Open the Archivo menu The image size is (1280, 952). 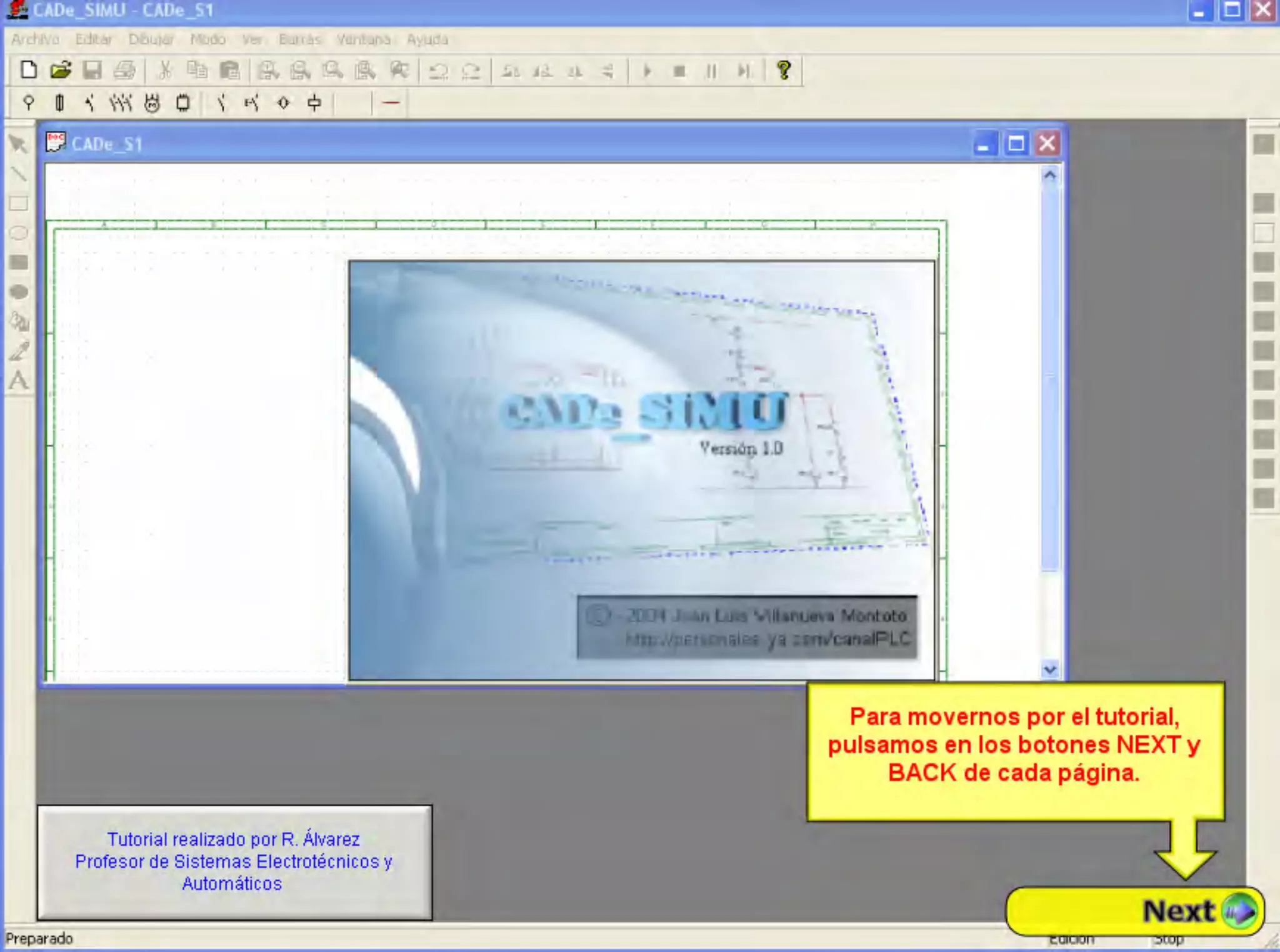(35, 39)
